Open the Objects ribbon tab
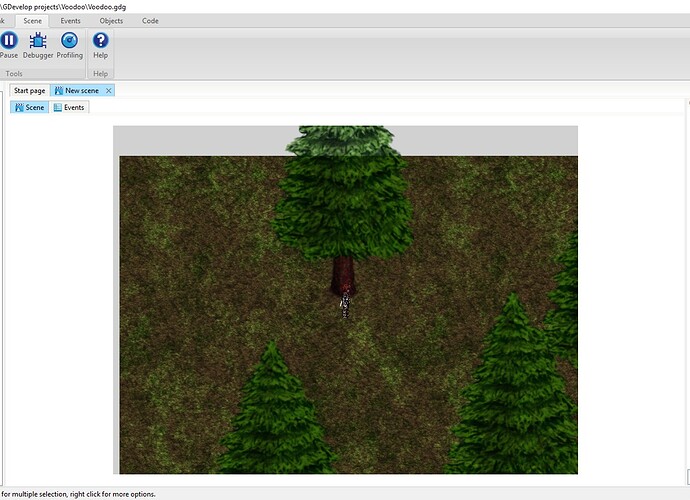Viewport: 690px width, 500px height. 111,21
